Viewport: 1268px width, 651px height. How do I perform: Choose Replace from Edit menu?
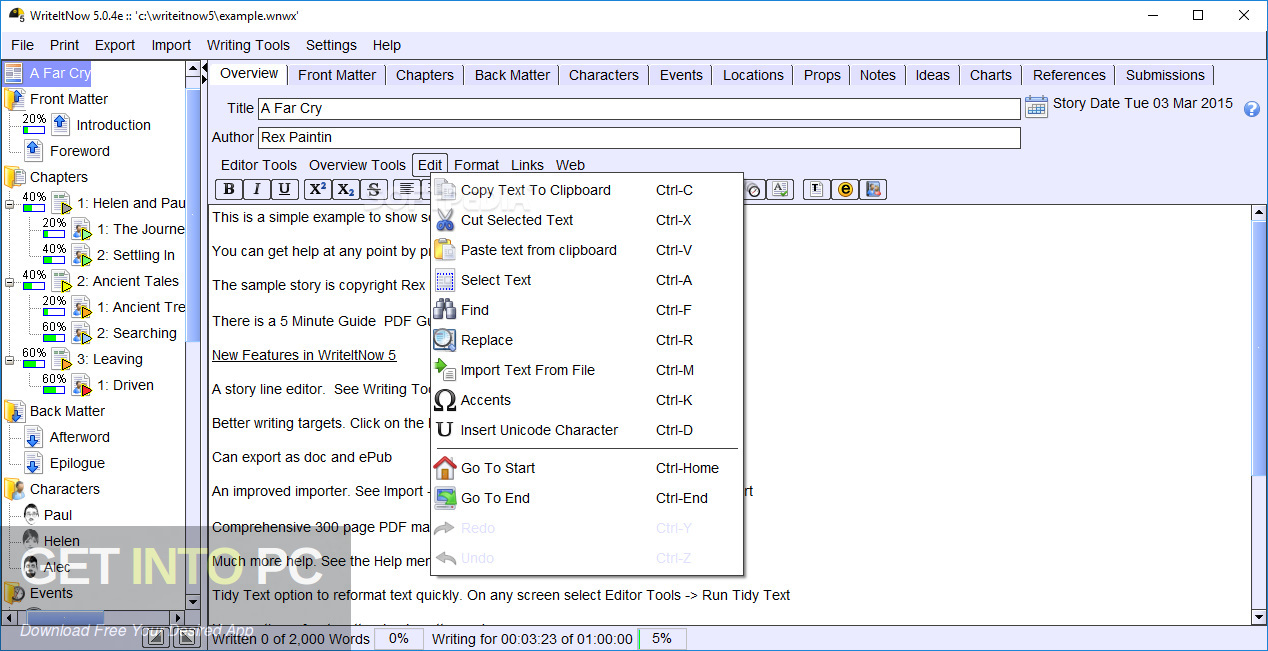587,340
